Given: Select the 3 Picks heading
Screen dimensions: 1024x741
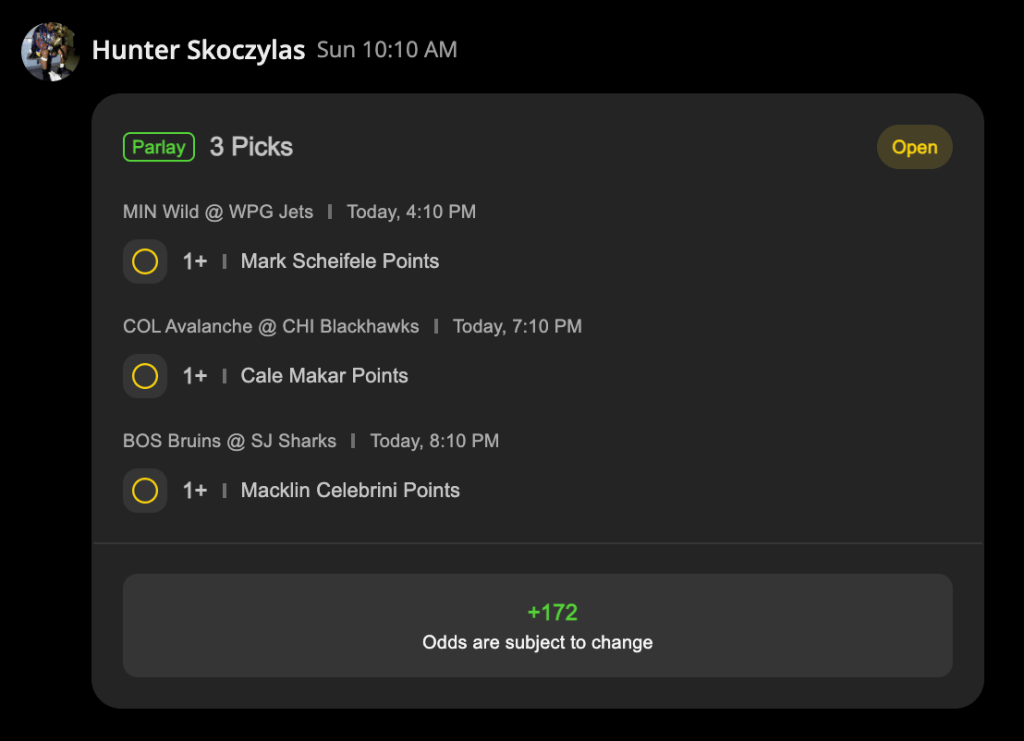Looking at the screenshot, I should coord(251,147).
